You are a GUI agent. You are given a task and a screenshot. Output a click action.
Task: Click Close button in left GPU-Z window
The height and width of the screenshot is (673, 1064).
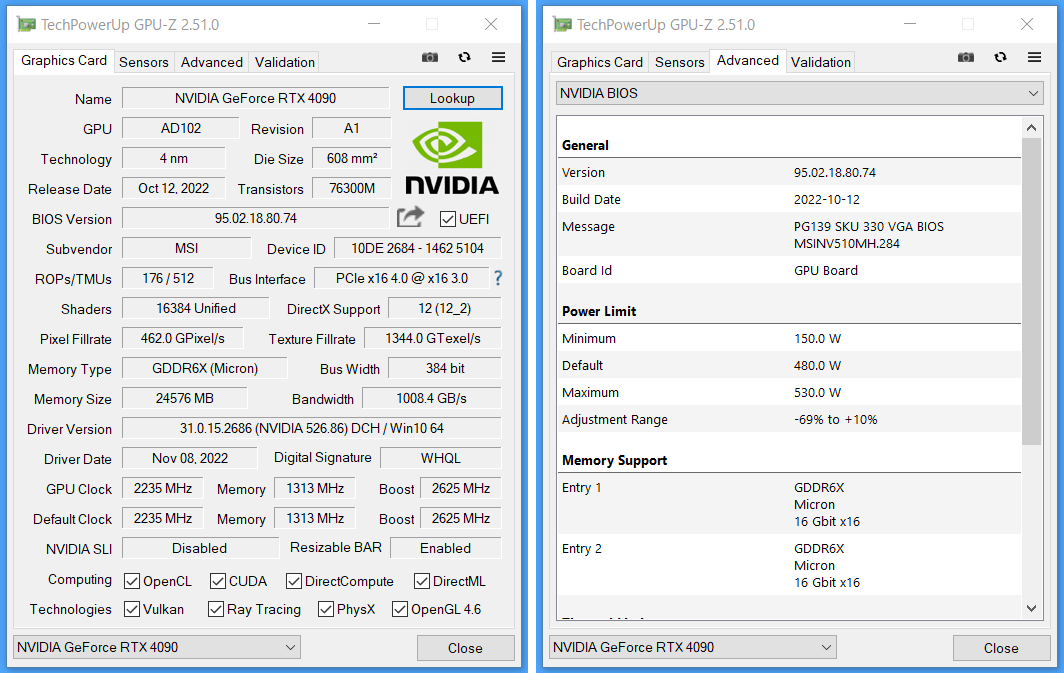tap(466, 648)
